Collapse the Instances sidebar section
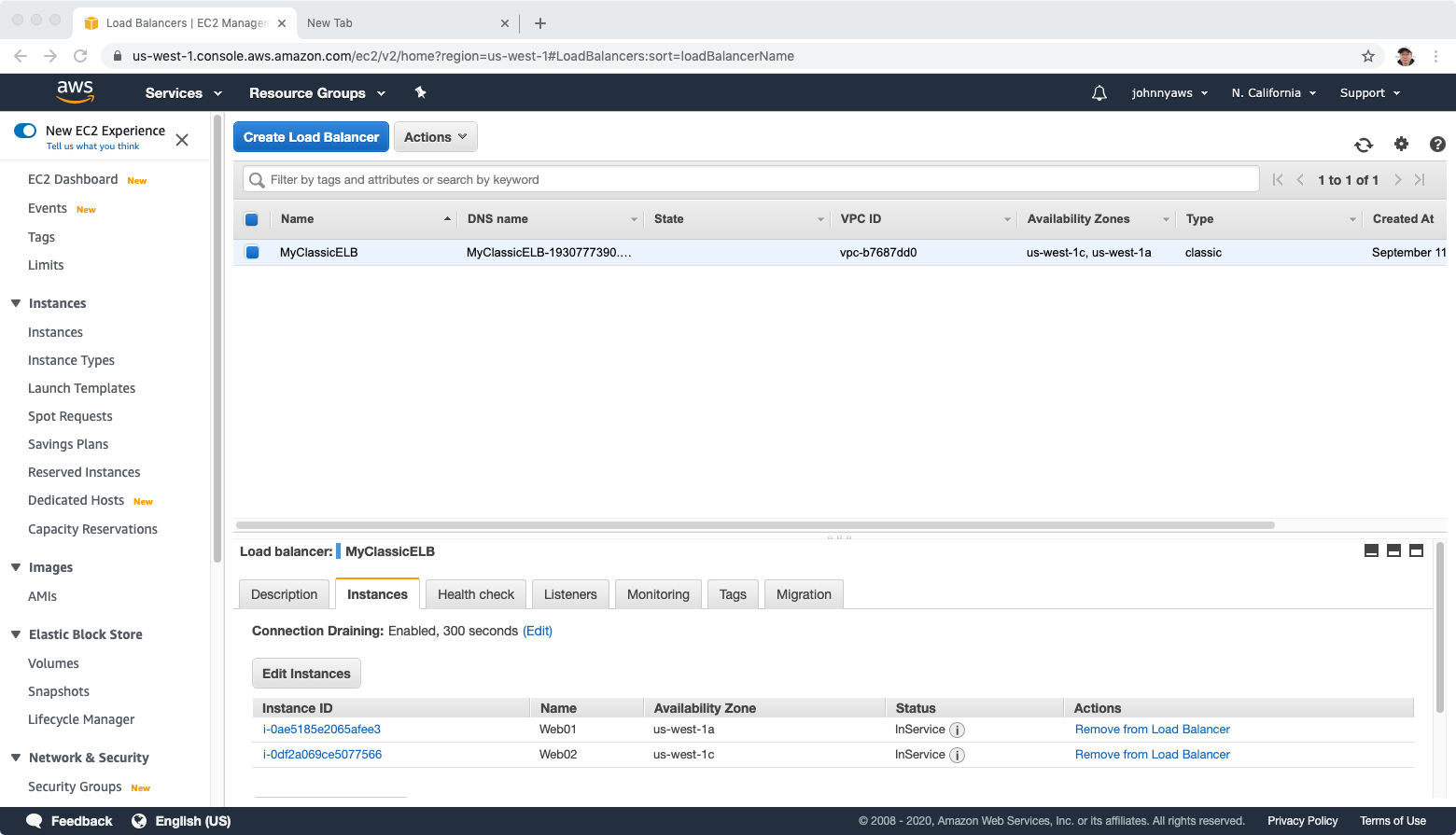 (16, 303)
